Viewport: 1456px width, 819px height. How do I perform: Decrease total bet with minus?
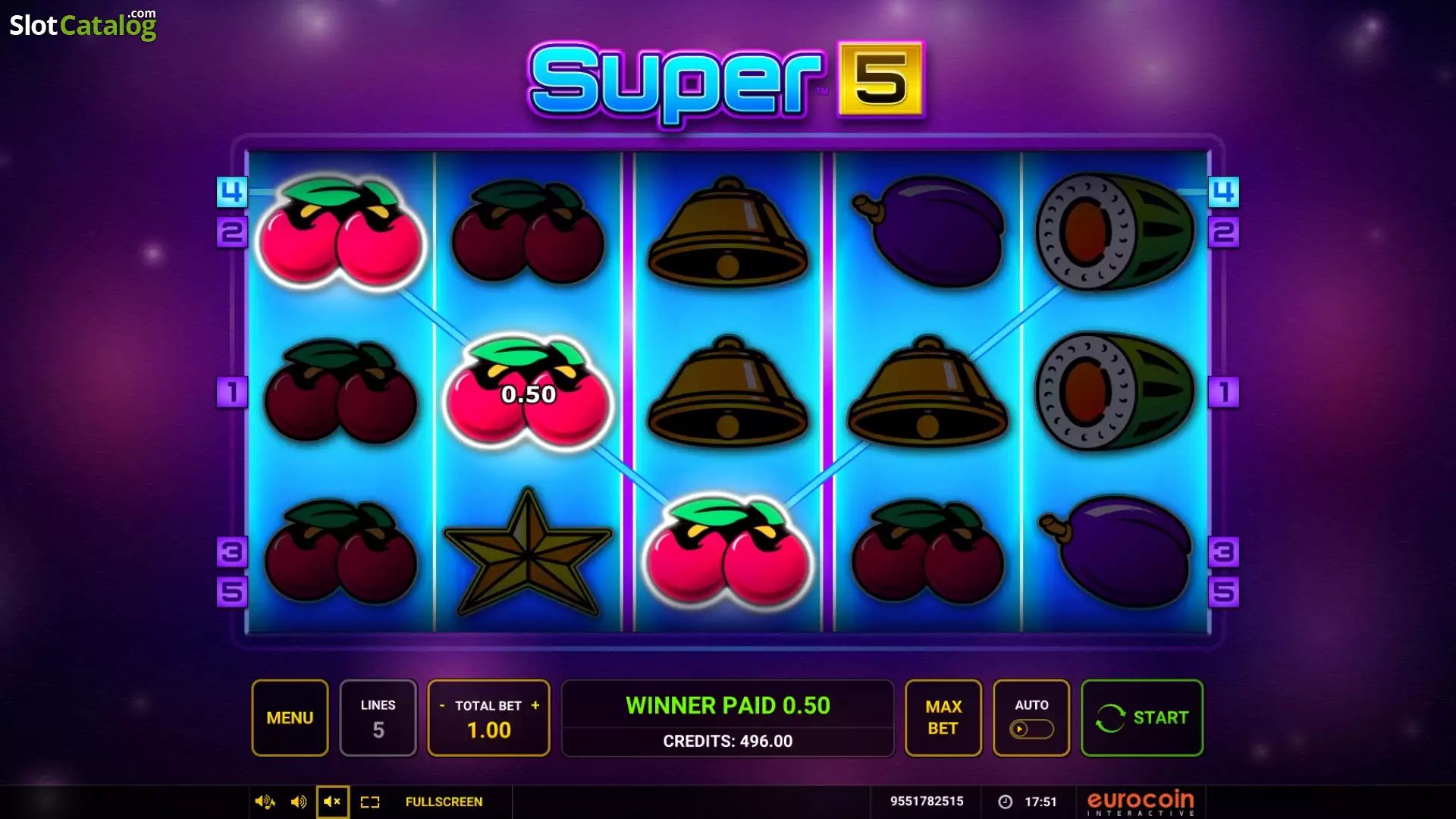[x=442, y=705]
